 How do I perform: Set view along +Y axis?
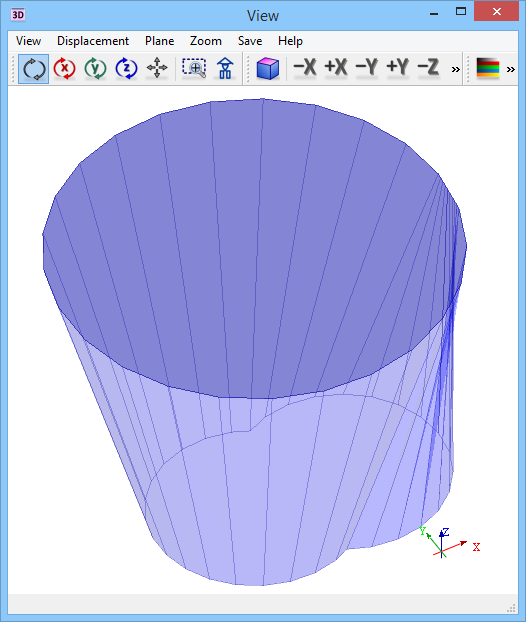pyautogui.click(x=397, y=67)
